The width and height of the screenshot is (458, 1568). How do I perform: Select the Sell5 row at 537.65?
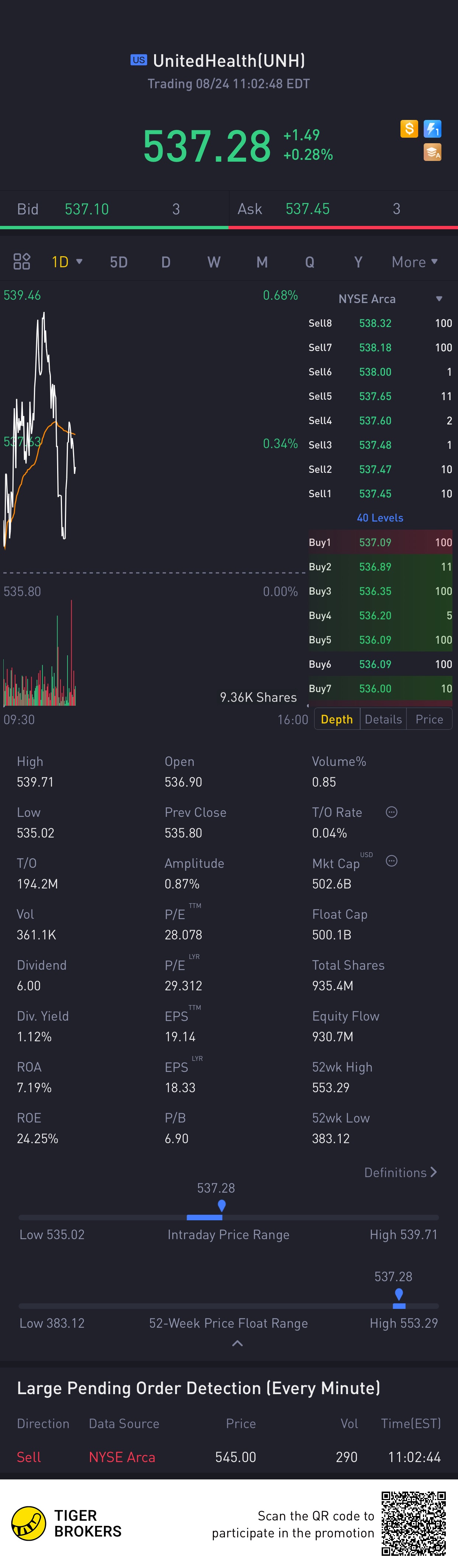(380, 396)
